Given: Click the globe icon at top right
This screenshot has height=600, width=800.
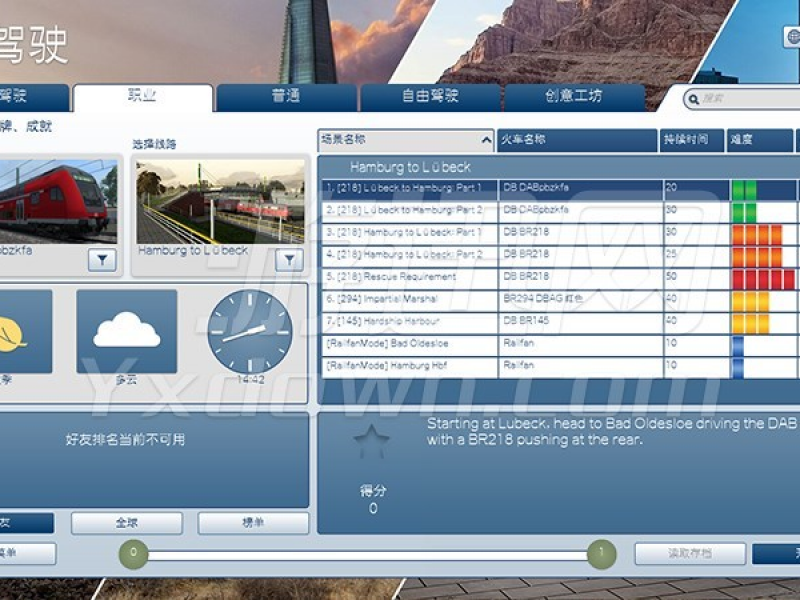Looking at the screenshot, I should click(x=793, y=36).
